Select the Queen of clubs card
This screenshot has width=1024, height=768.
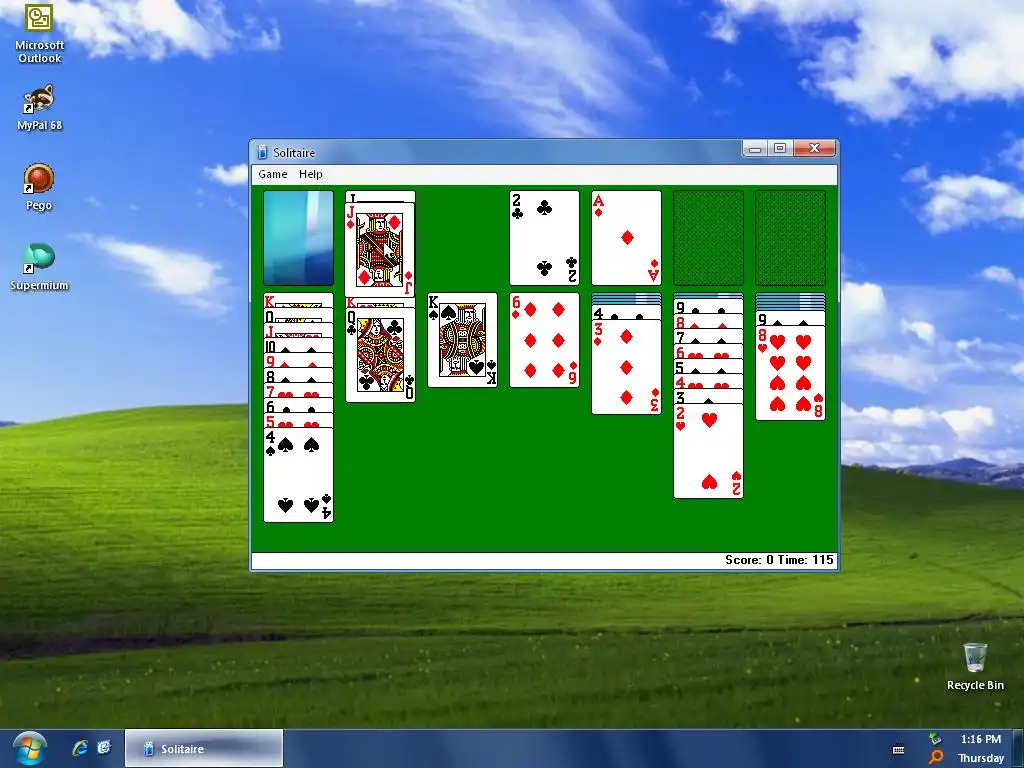coord(380,354)
